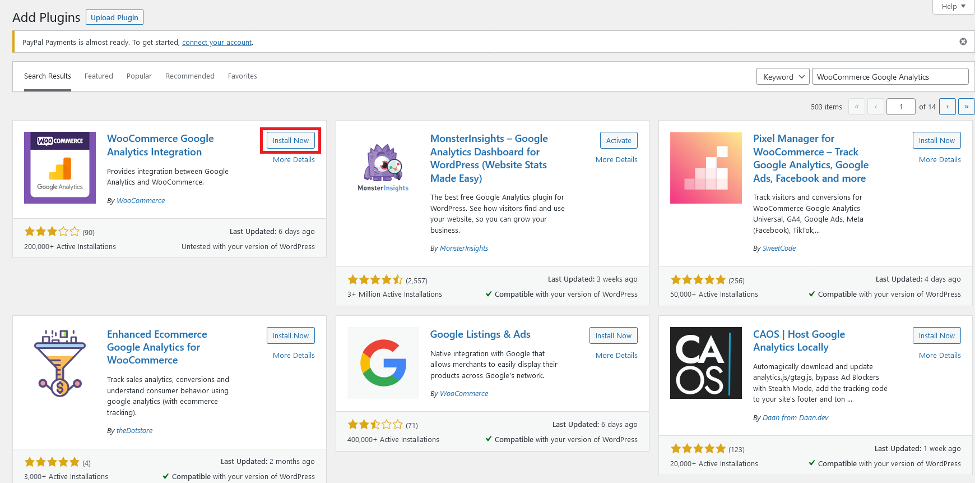Dismiss the PayPal Payments notice
The width and height of the screenshot is (977, 483).
(x=963, y=42)
